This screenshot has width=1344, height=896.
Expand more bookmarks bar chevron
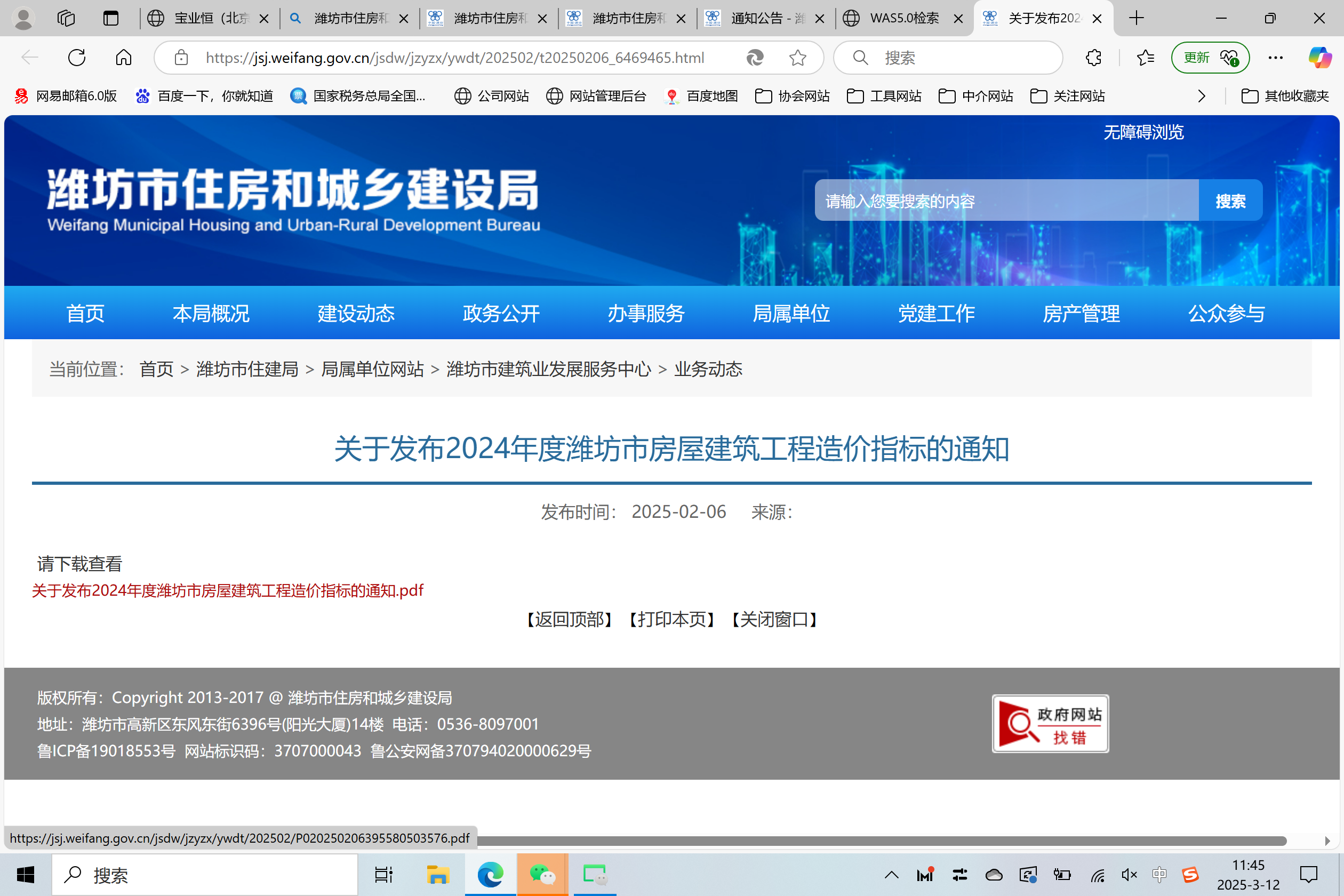tap(1201, 96)
